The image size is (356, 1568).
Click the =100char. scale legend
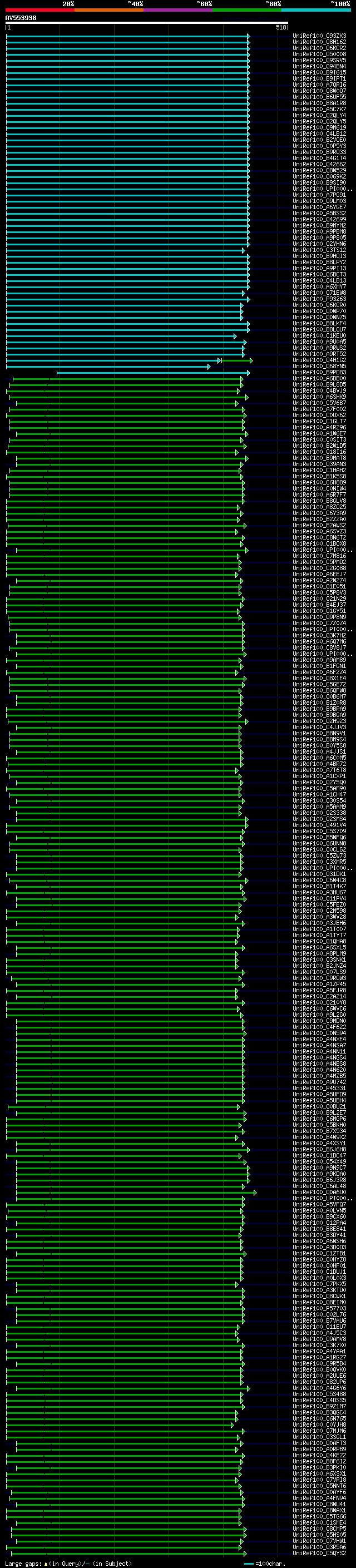point(265,1564)
